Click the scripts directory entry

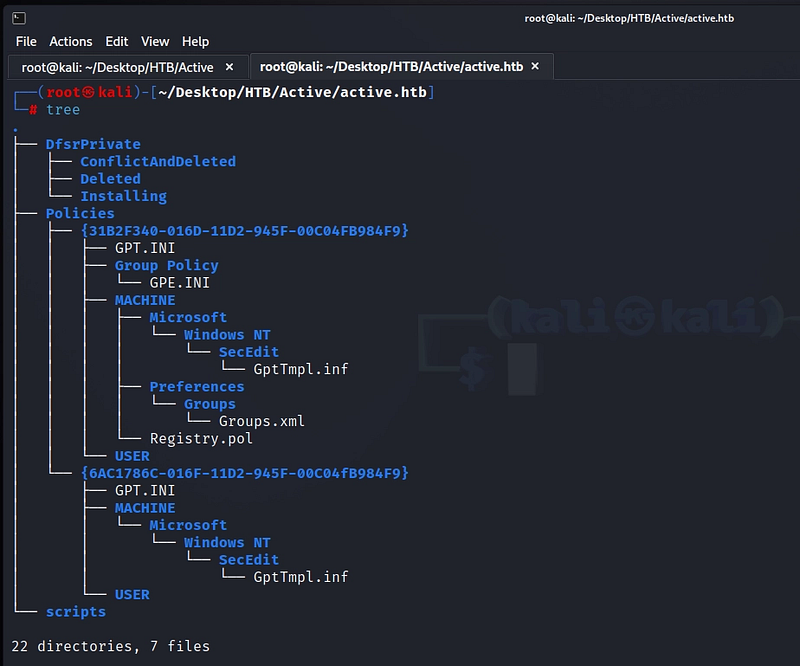click(76, 612)
